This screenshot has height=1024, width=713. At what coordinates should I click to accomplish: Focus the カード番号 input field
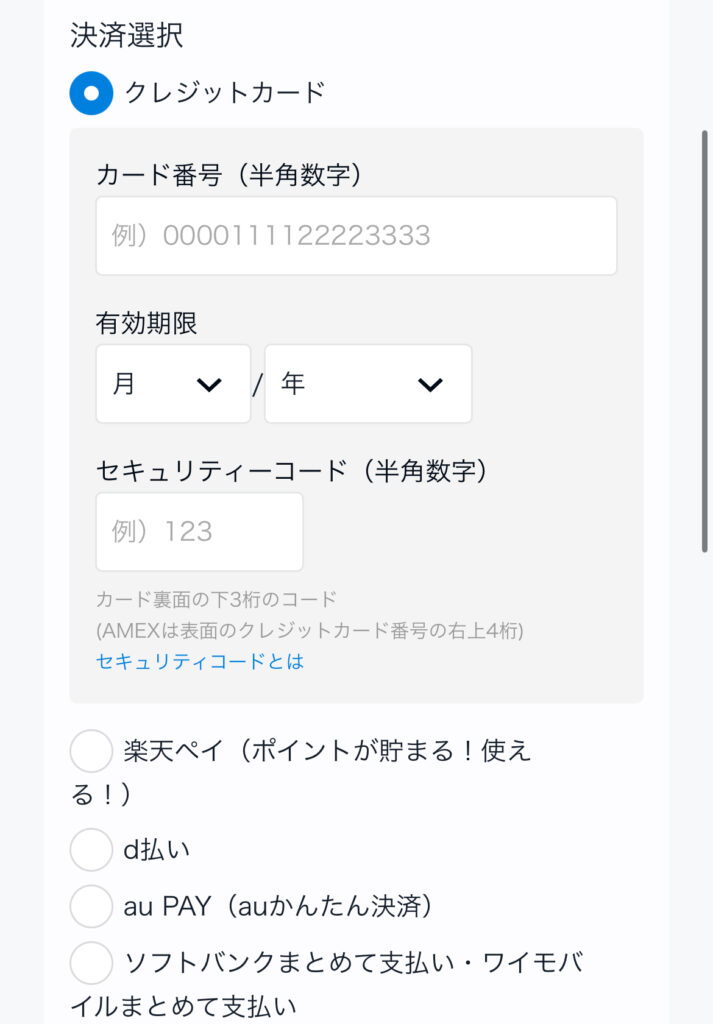pos(356,236)
